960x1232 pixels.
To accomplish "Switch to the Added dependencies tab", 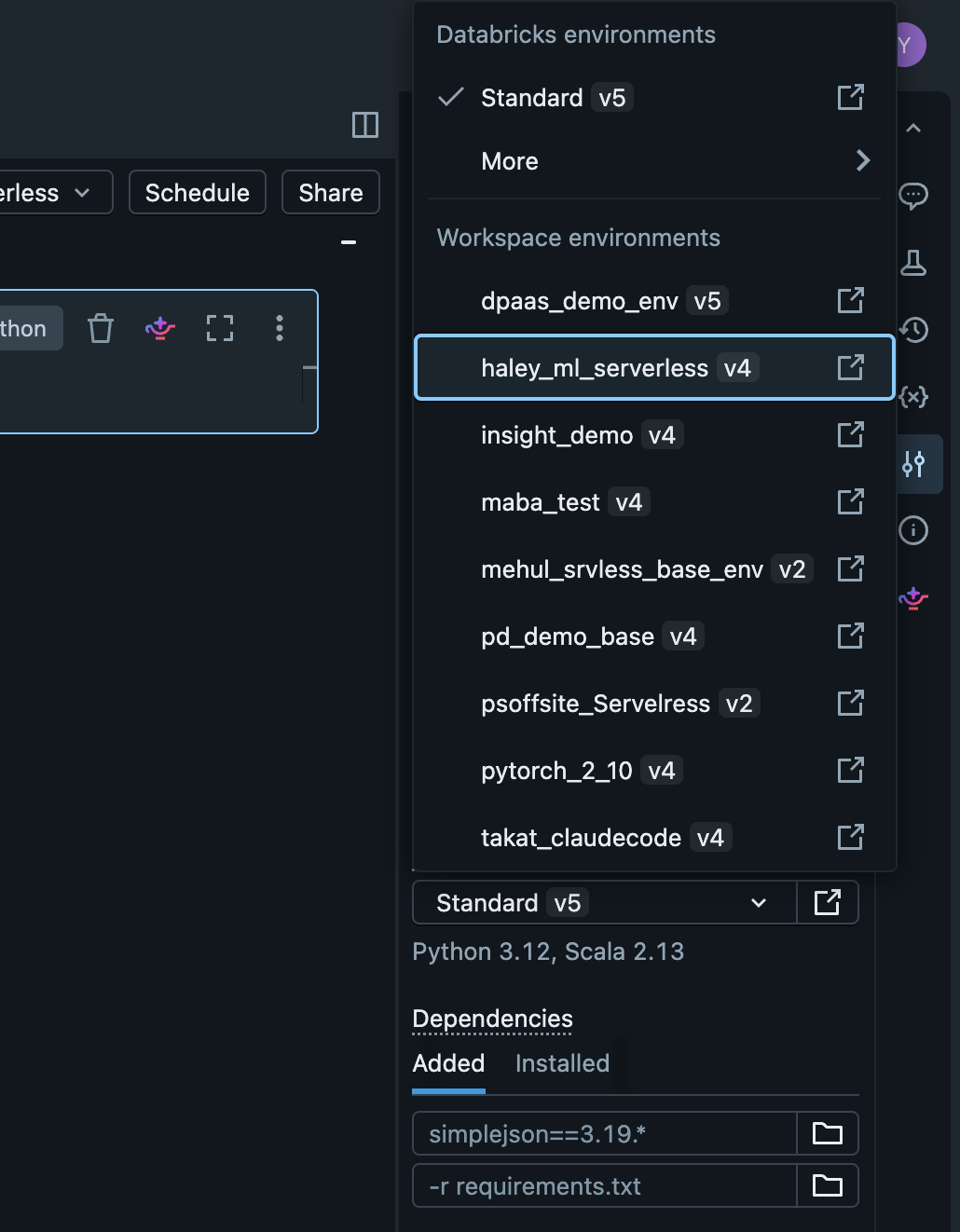I will tap(448, 1063).
